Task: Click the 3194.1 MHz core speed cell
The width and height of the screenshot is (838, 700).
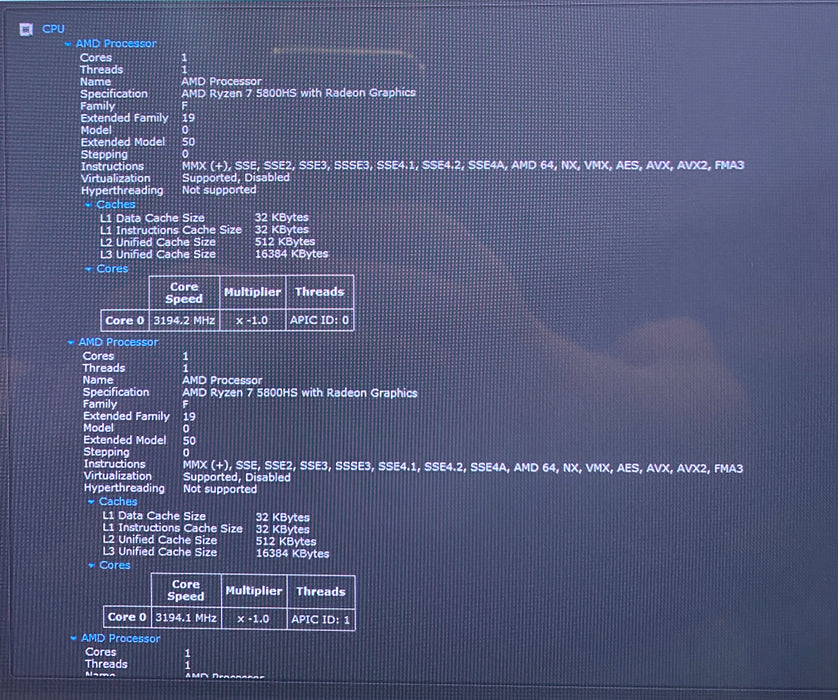Action: pos(186,618)
